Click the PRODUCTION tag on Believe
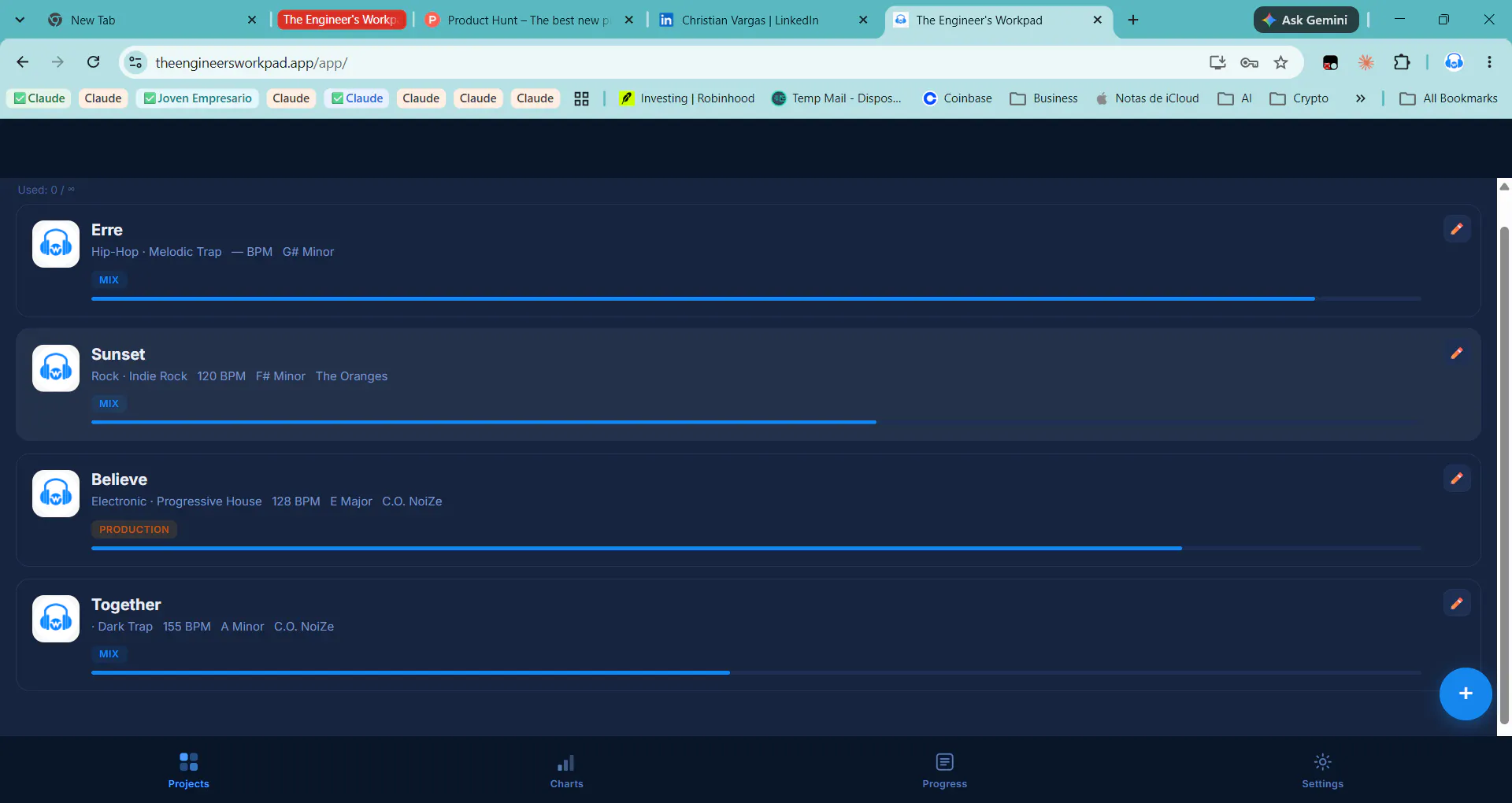The image size is (1512, 803). (134, 529)
